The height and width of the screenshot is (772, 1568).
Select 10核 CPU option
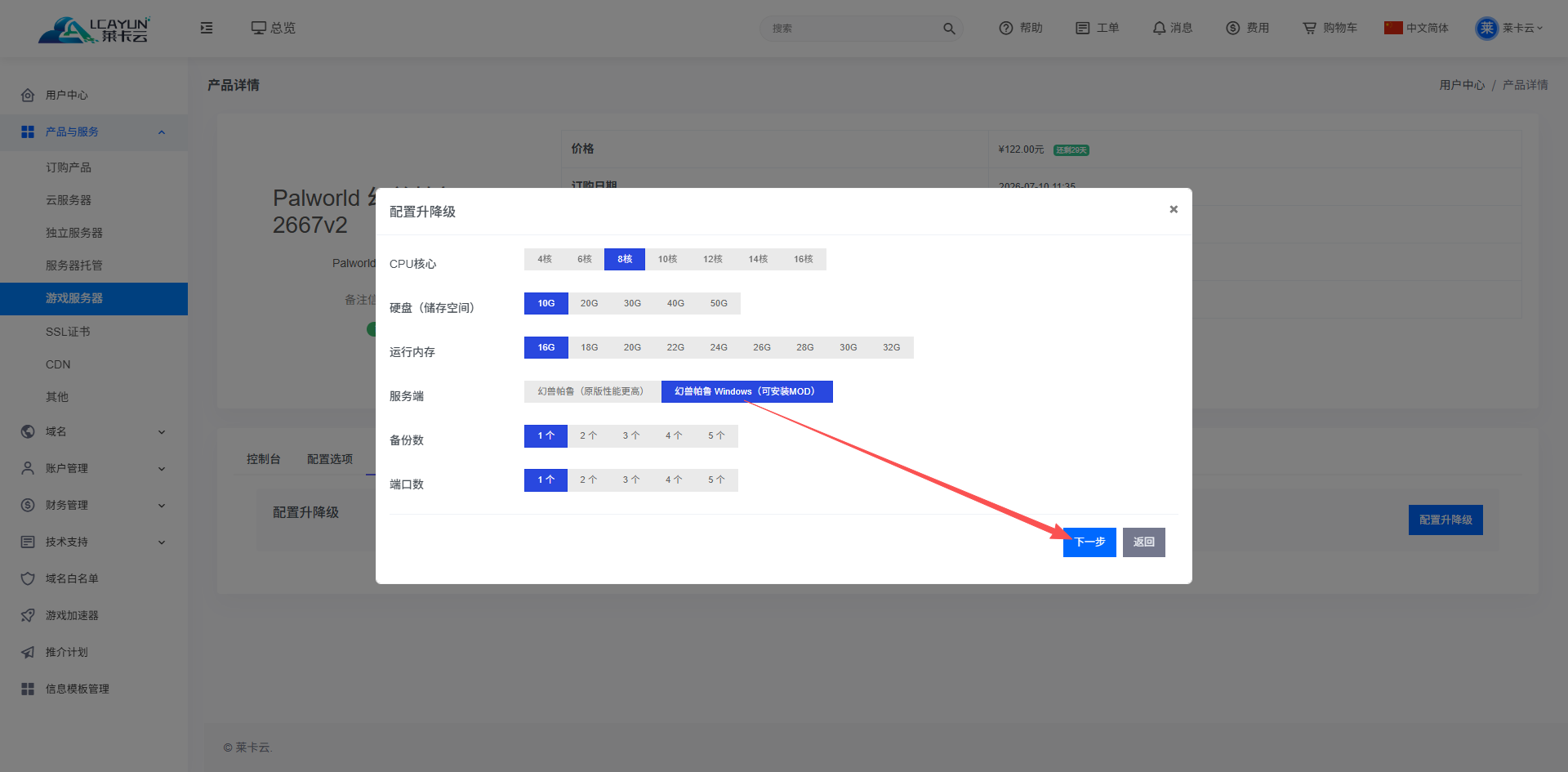pos(667,259)
